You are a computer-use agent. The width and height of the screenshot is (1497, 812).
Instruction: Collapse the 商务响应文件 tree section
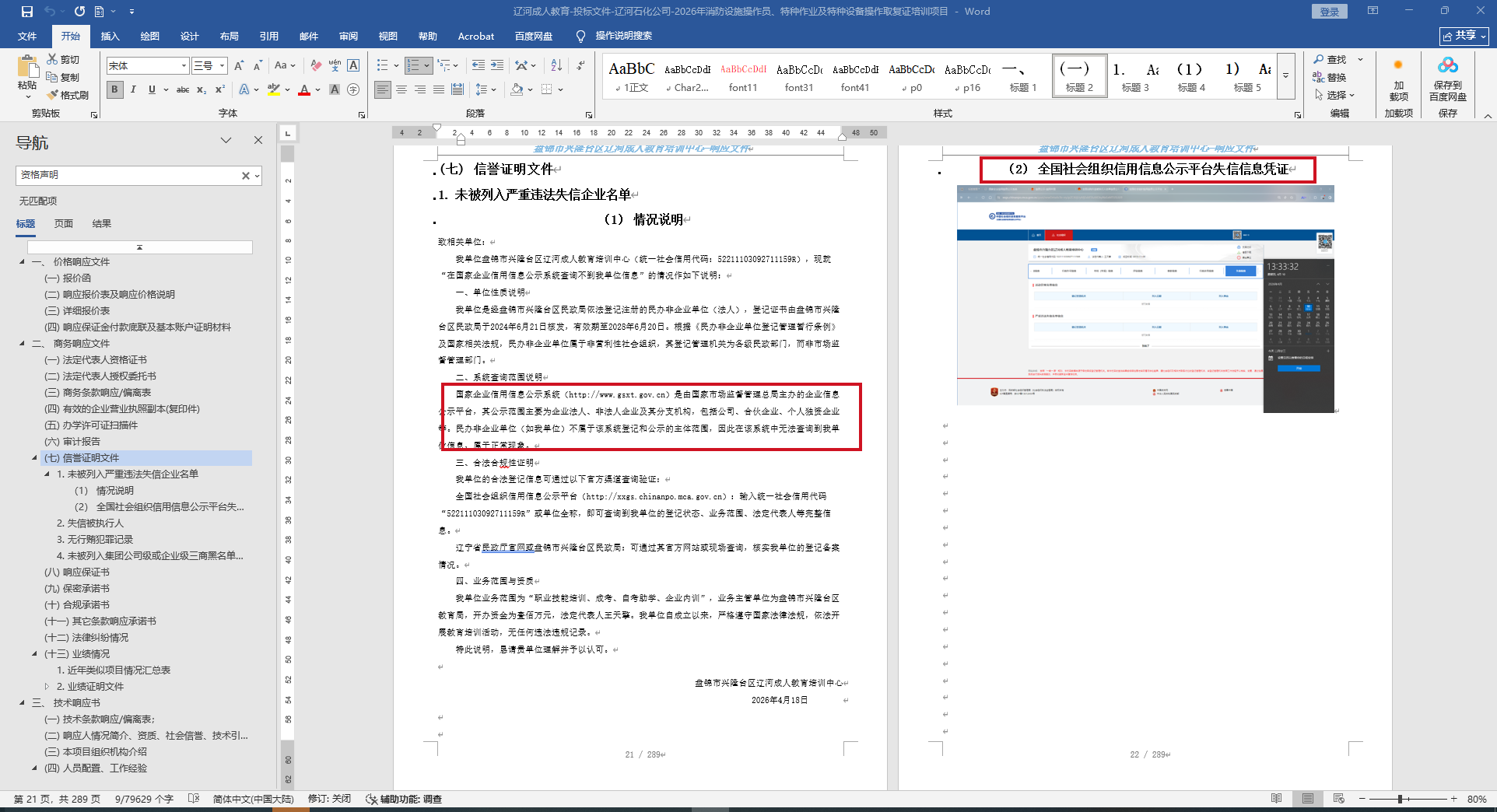coord(22,343)
